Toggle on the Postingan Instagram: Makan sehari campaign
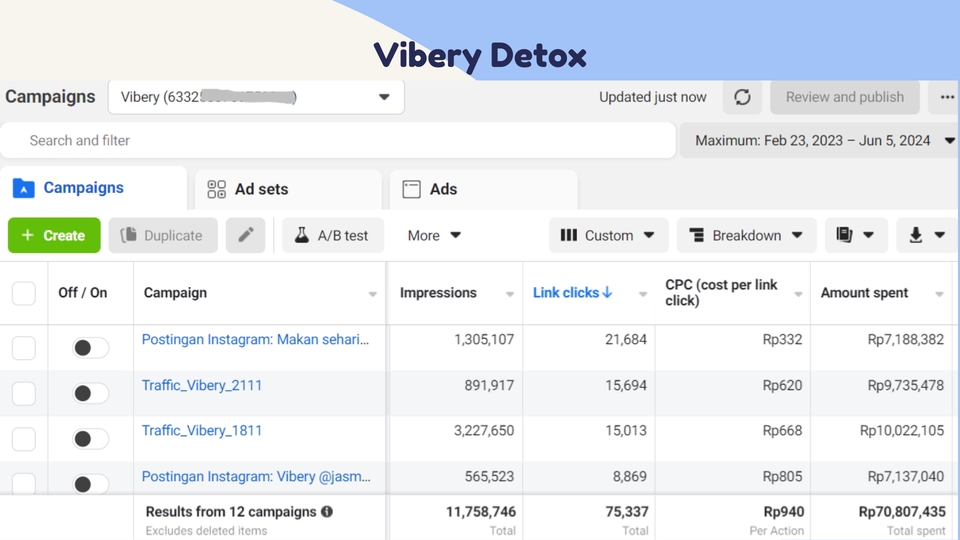The height and width of the screenshot is (540, 960). (x=90, y=348)
